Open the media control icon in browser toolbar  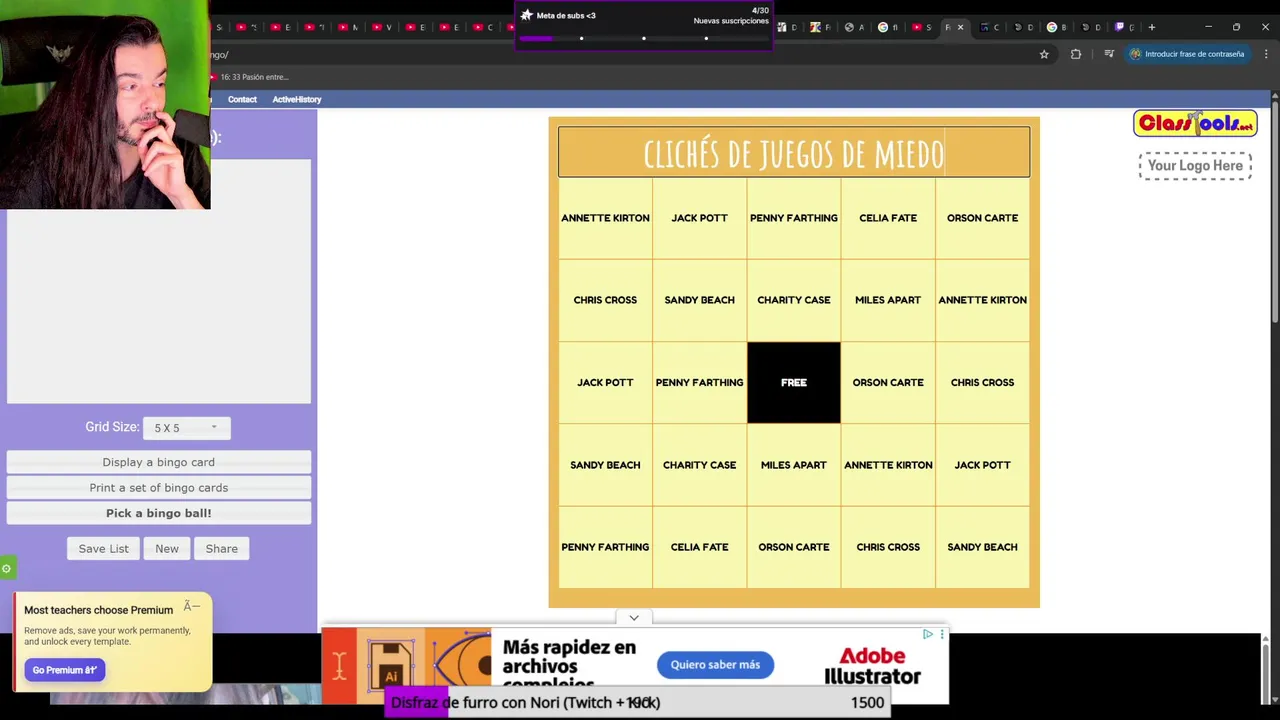coord(1108,54)
